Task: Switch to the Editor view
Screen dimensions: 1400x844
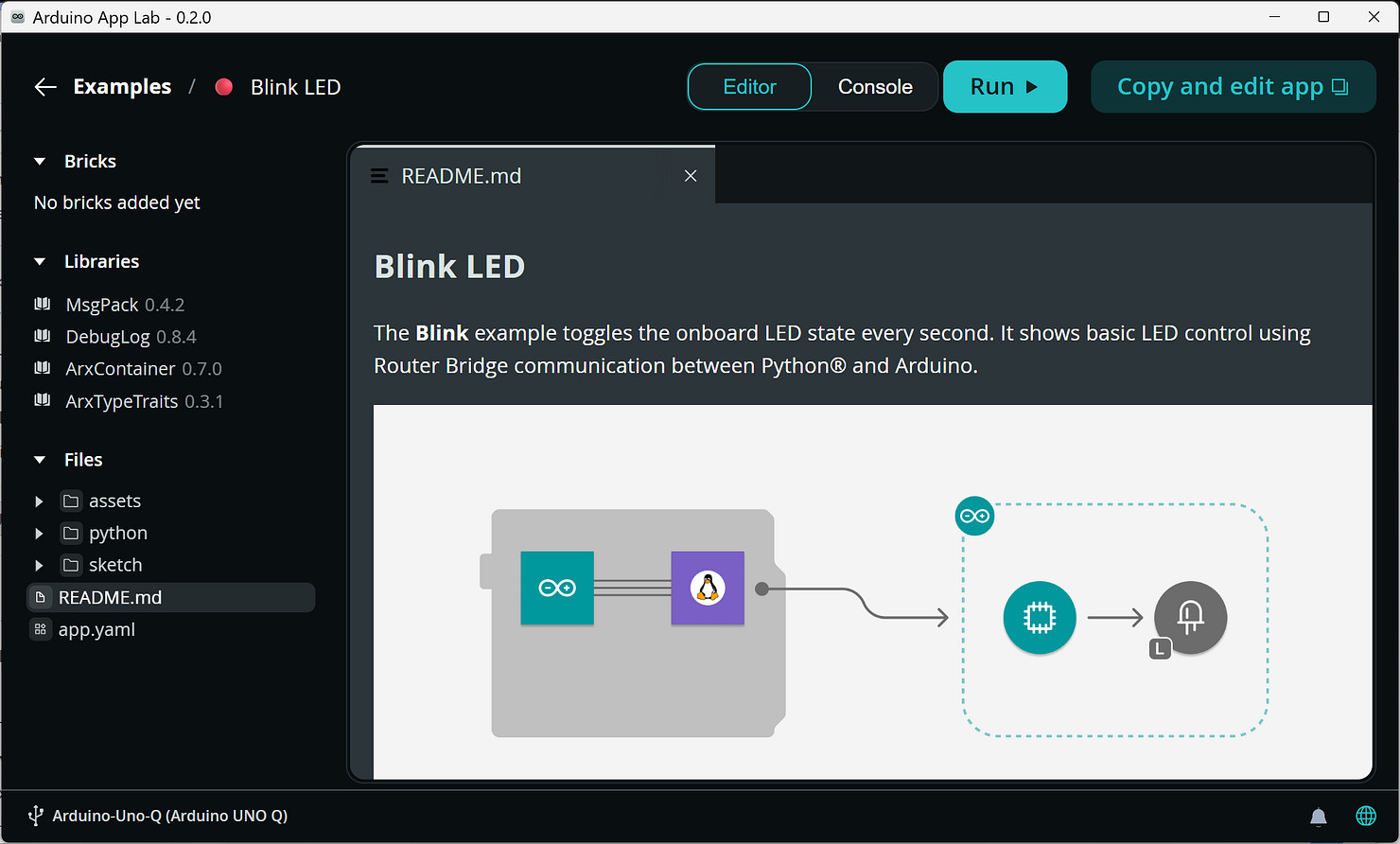Action: pos(749,87)
